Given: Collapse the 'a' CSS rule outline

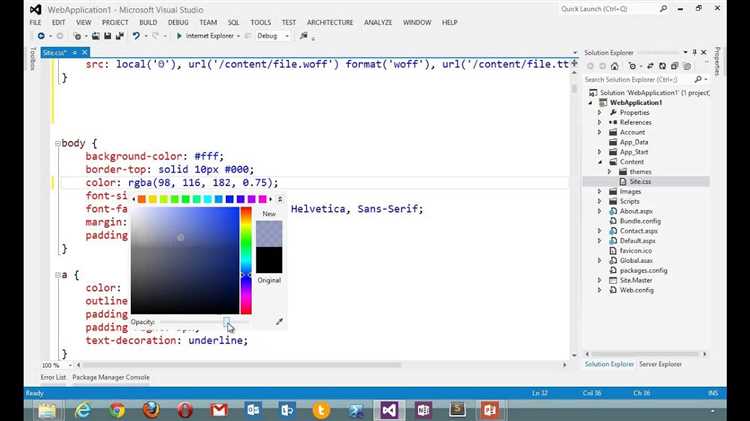Looking at the screenshot, I should pyautogui.click(x=57, y=275).
